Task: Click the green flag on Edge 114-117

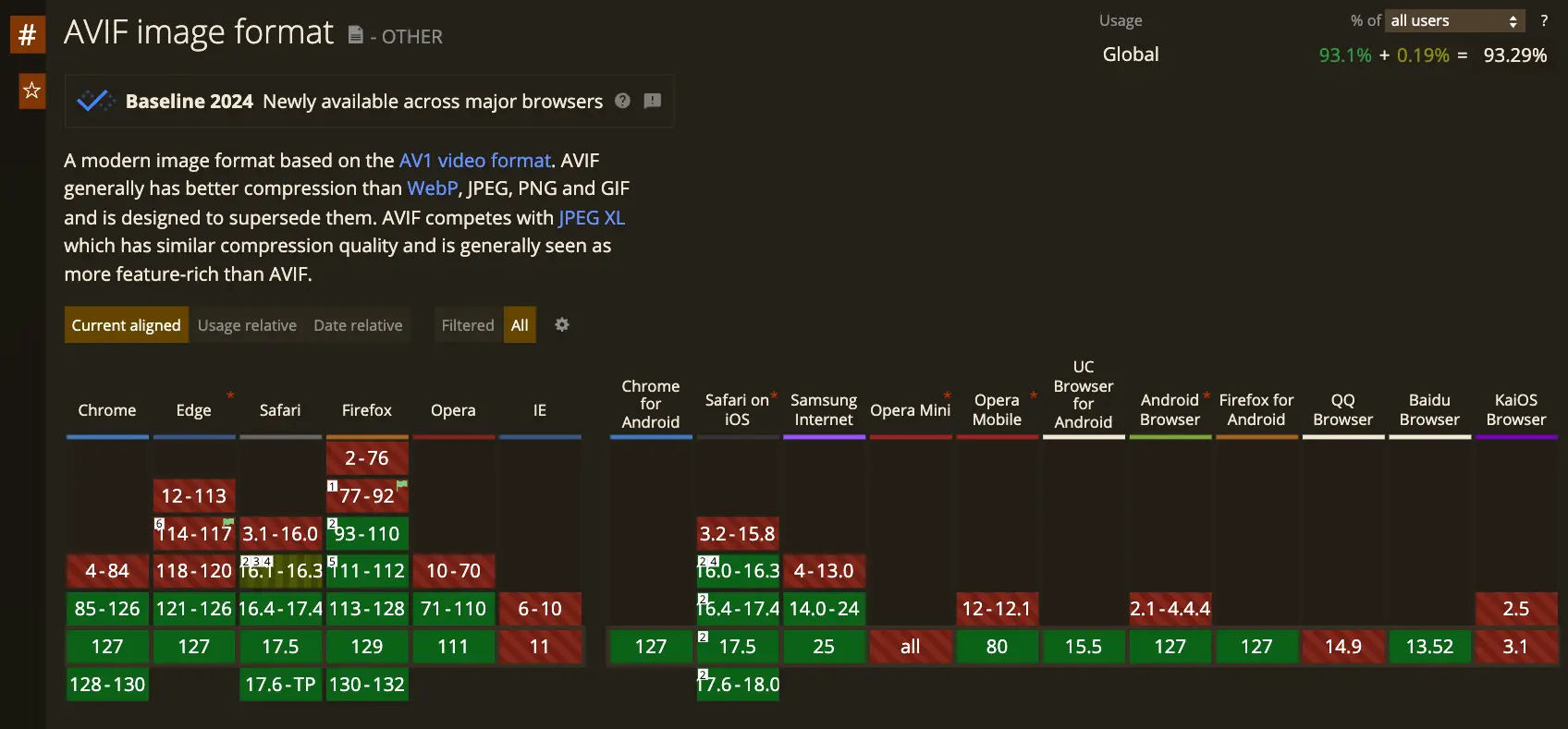Action: (x=228, y=522)
